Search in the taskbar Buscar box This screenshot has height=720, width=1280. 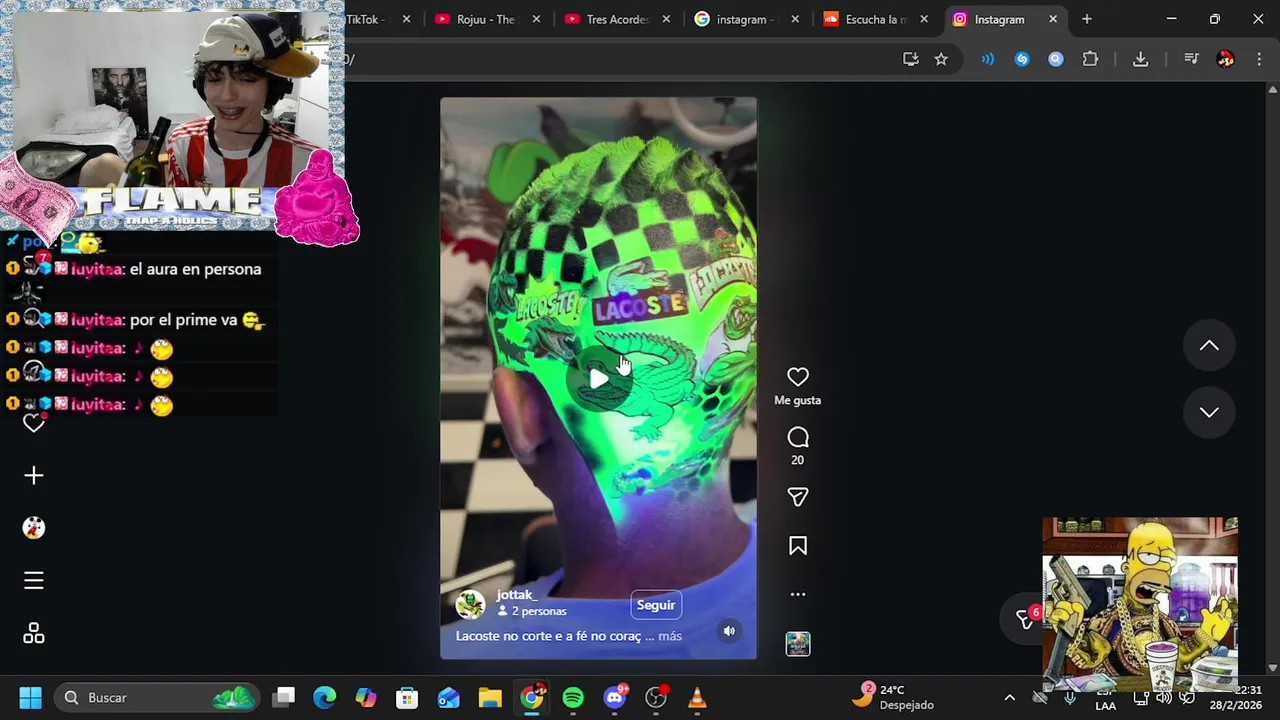click(157, 698)
